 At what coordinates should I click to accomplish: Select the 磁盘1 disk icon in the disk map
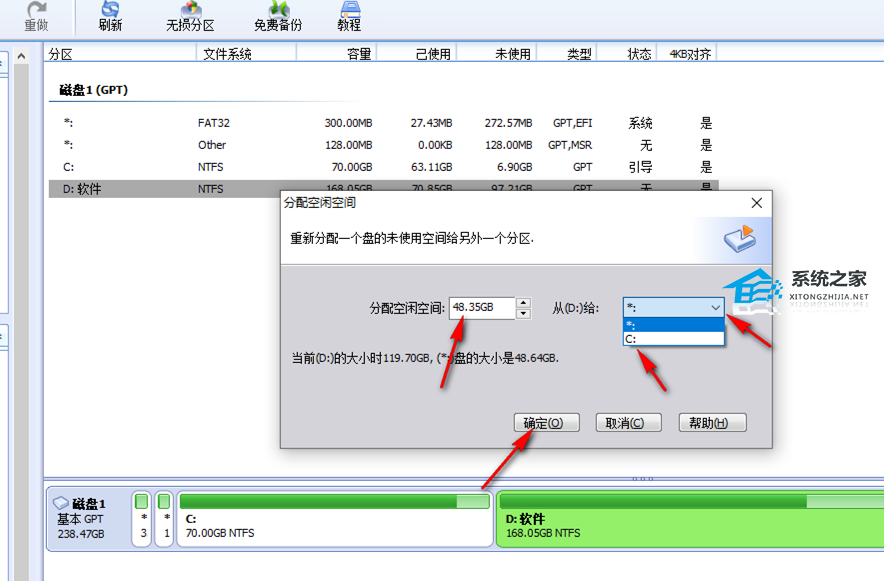pyautogui.click(x=60, y=503)
